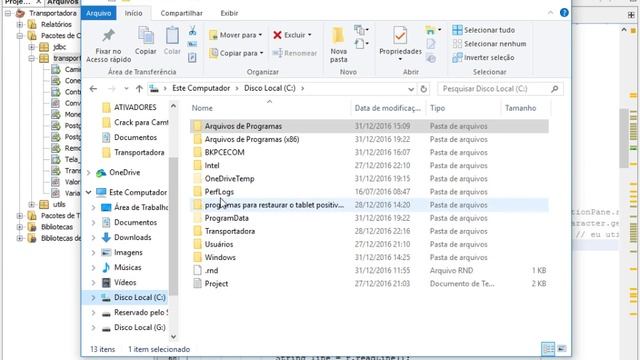This screenshot has height=360, width=640.
Task: Collapse the ribbon with chevron
Action: (x=550, y=13)
